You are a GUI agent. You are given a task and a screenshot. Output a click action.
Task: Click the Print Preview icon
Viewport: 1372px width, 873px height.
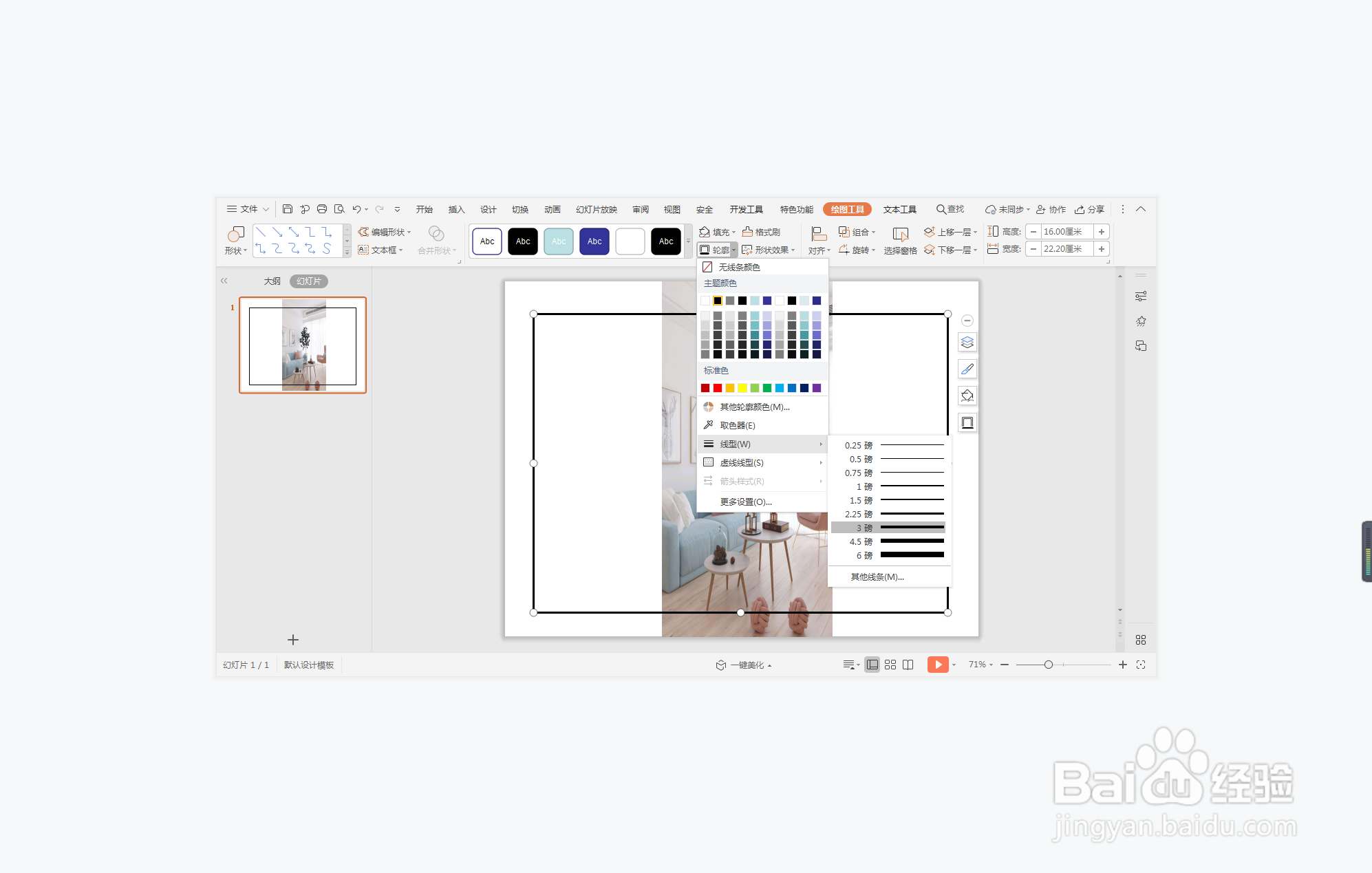click(339, 209)
